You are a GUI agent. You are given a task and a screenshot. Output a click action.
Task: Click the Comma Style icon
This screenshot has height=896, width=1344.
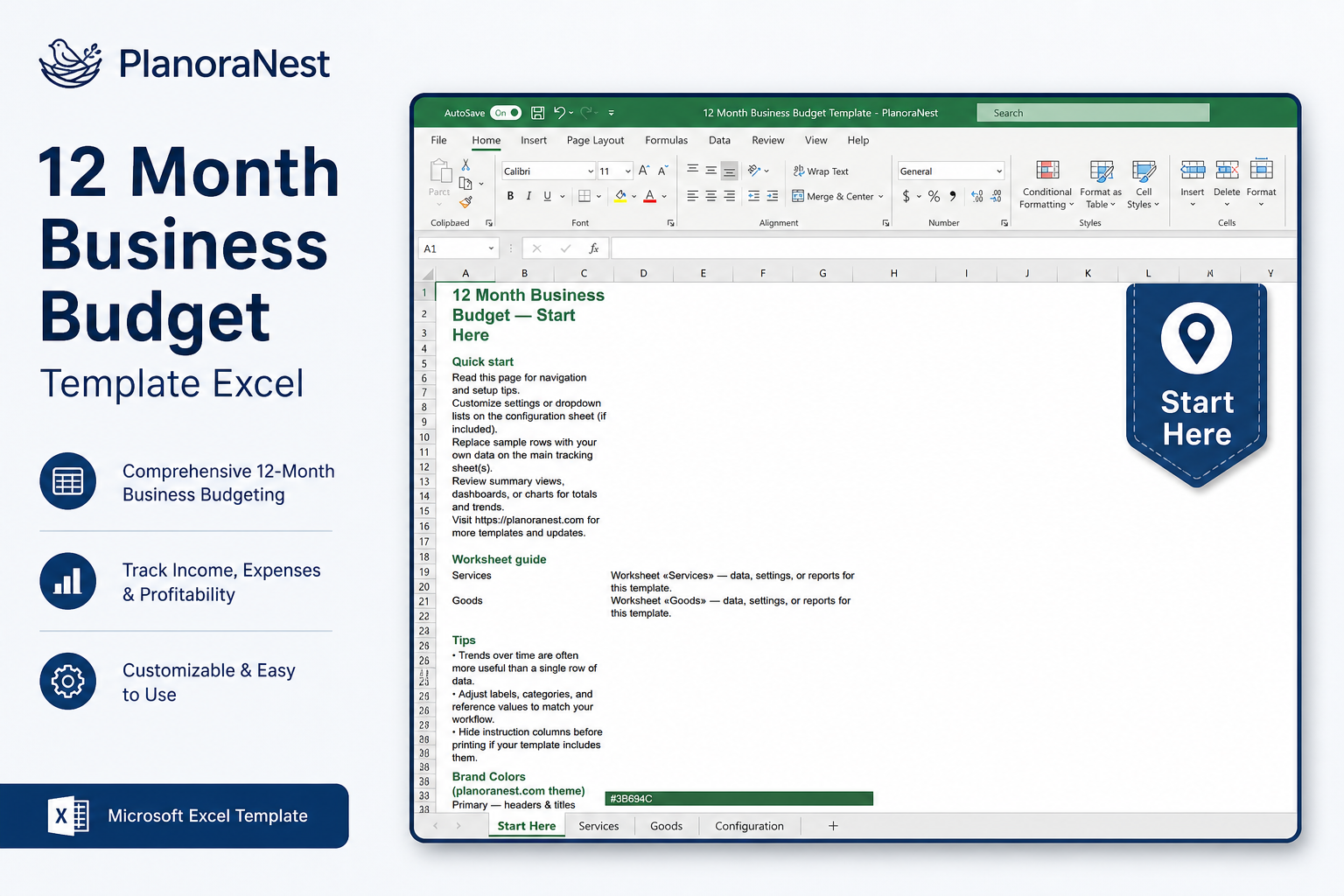click(x=953, y=196)
